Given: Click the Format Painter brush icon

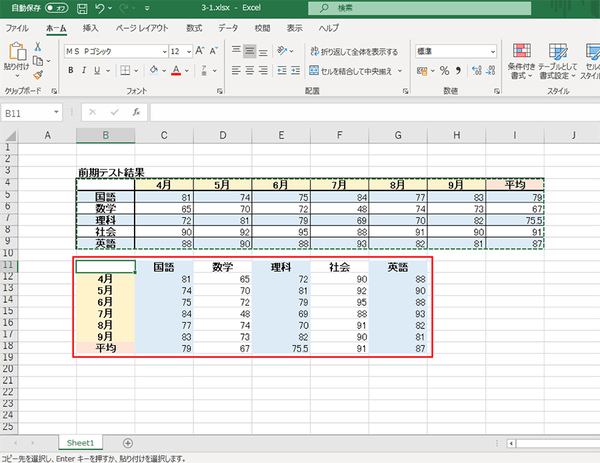Looking at the screenshot, I should [x=37, y=73].
